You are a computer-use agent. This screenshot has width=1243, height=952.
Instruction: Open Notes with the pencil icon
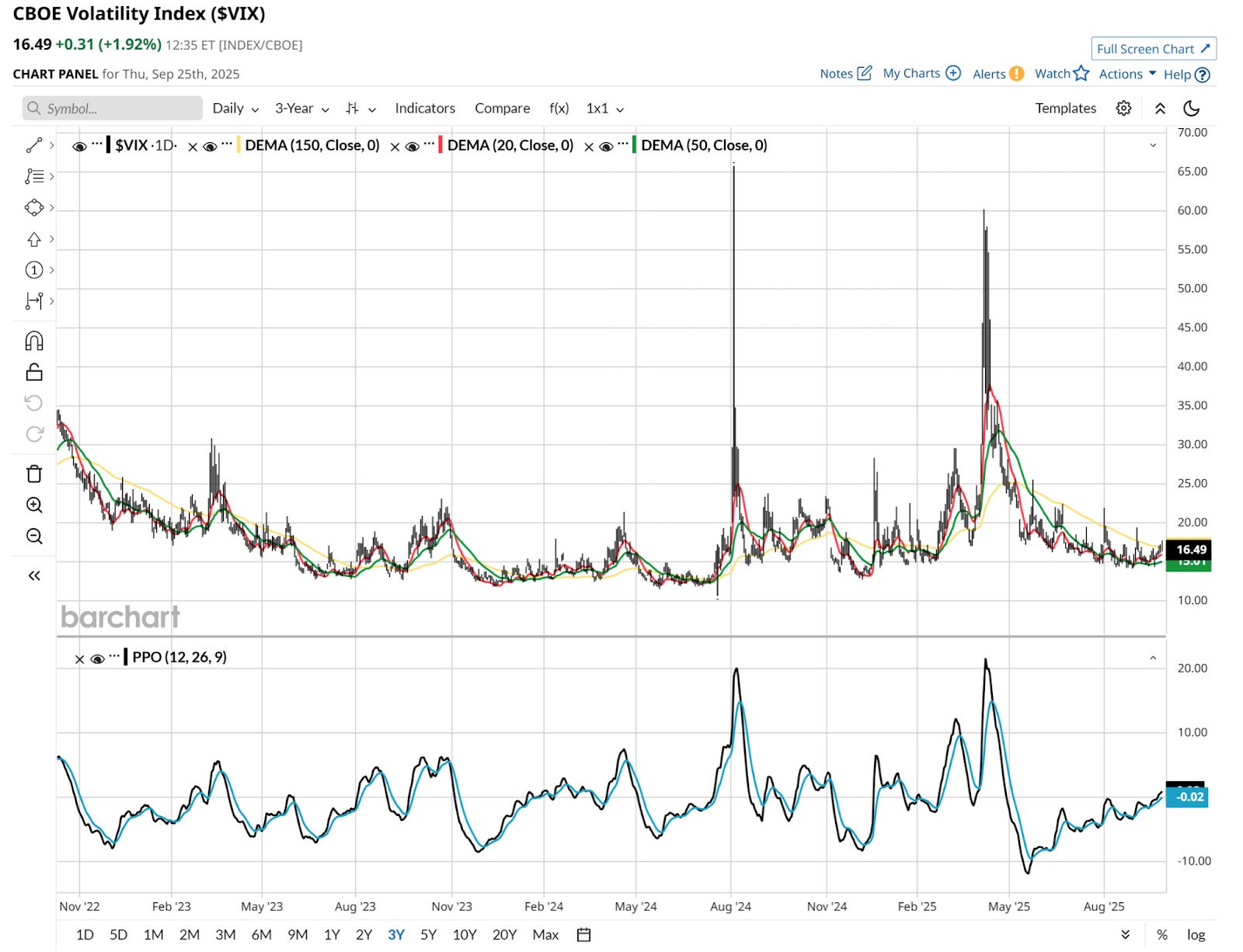846,74
